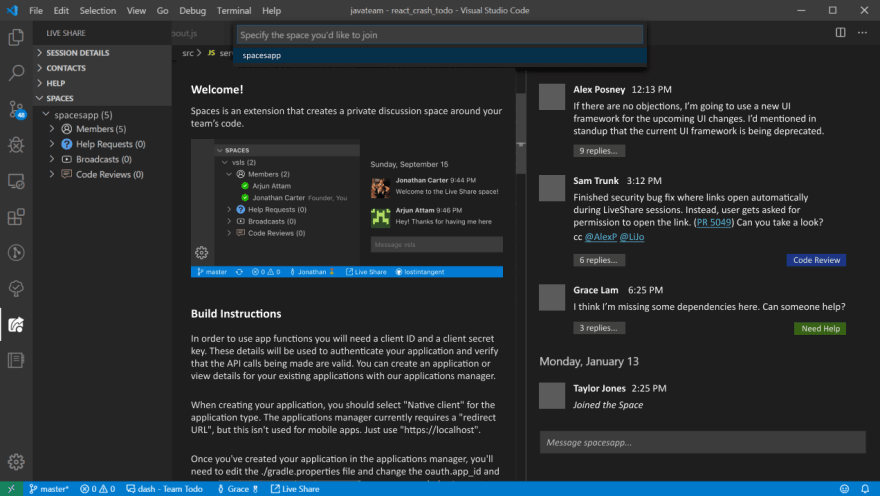Viewport: 880px width, 496px height.
Task: Click Sam Trunk's avatar
Action: 552,188
